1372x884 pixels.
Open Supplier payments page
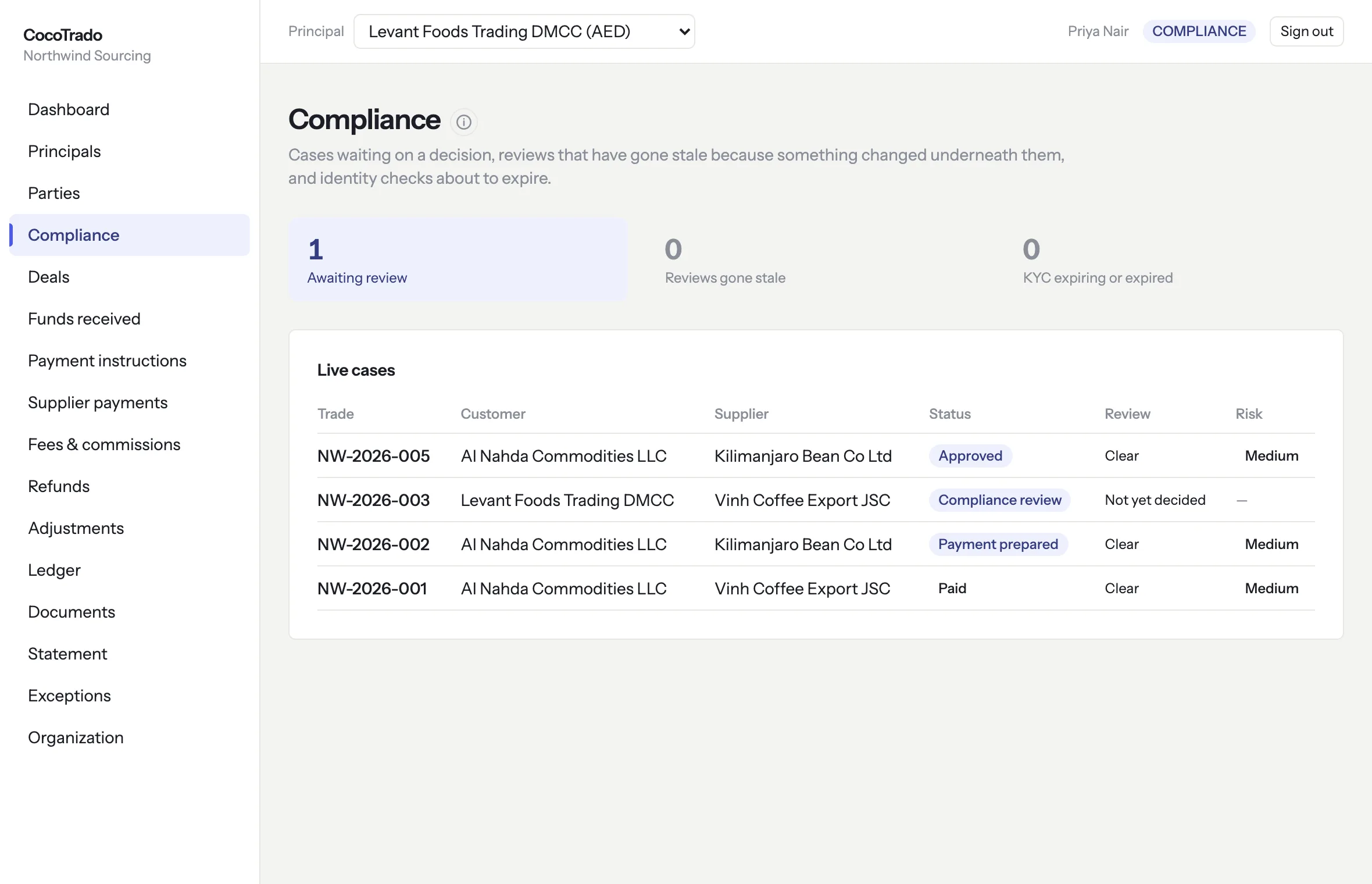tap(129, 402)
